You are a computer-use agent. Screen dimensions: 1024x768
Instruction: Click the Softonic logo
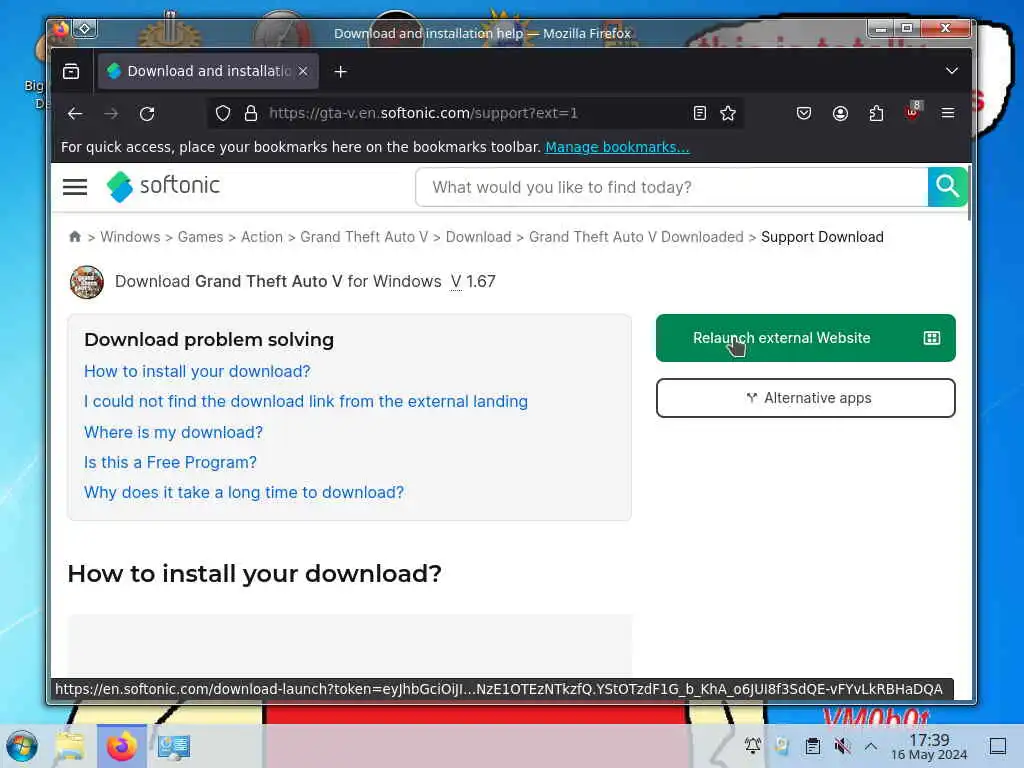(x=164, y=186)
